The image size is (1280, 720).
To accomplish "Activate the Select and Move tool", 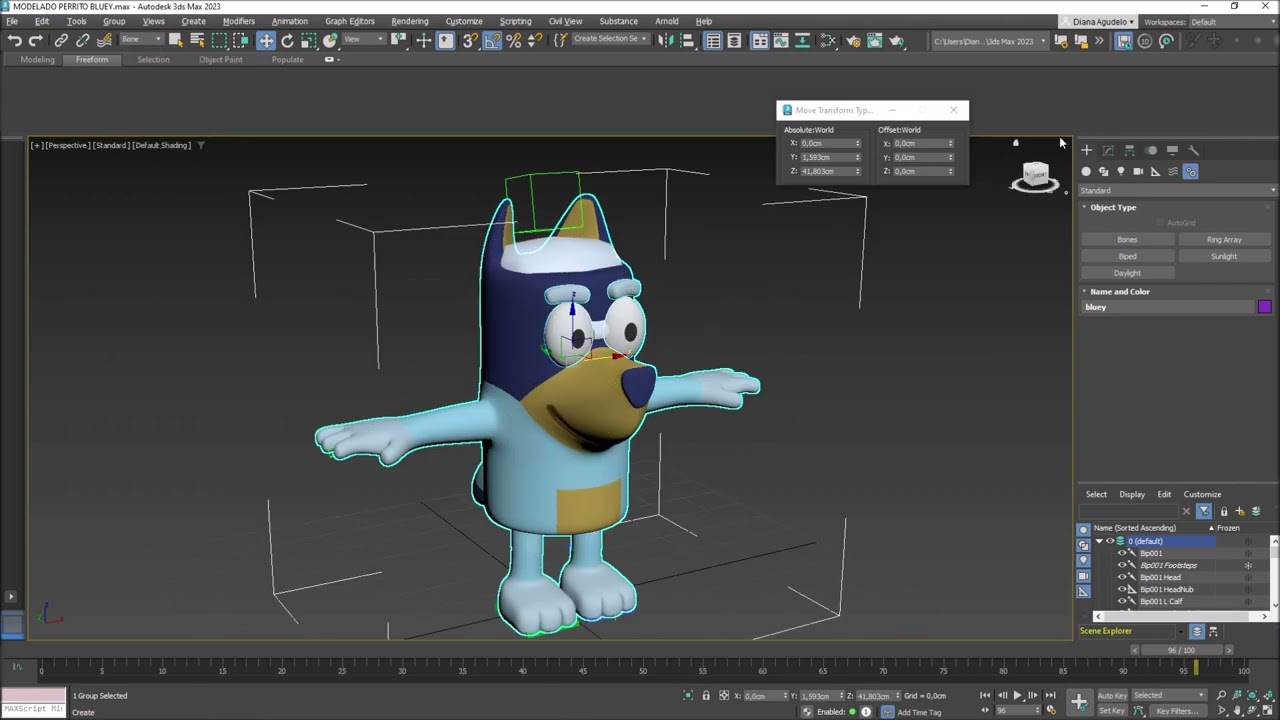I will (266, 40).
